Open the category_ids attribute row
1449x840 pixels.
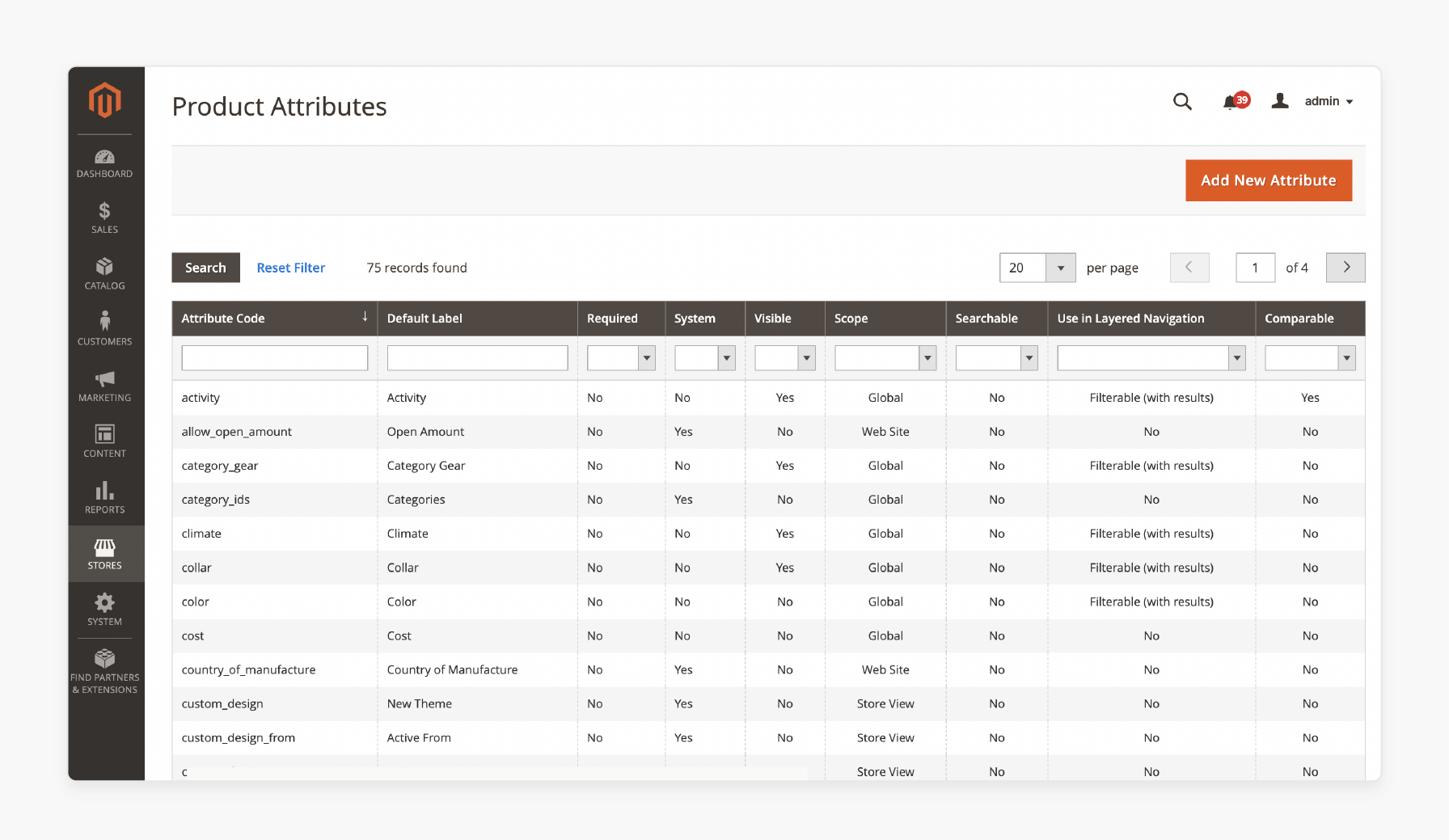[x=768, y=500]
